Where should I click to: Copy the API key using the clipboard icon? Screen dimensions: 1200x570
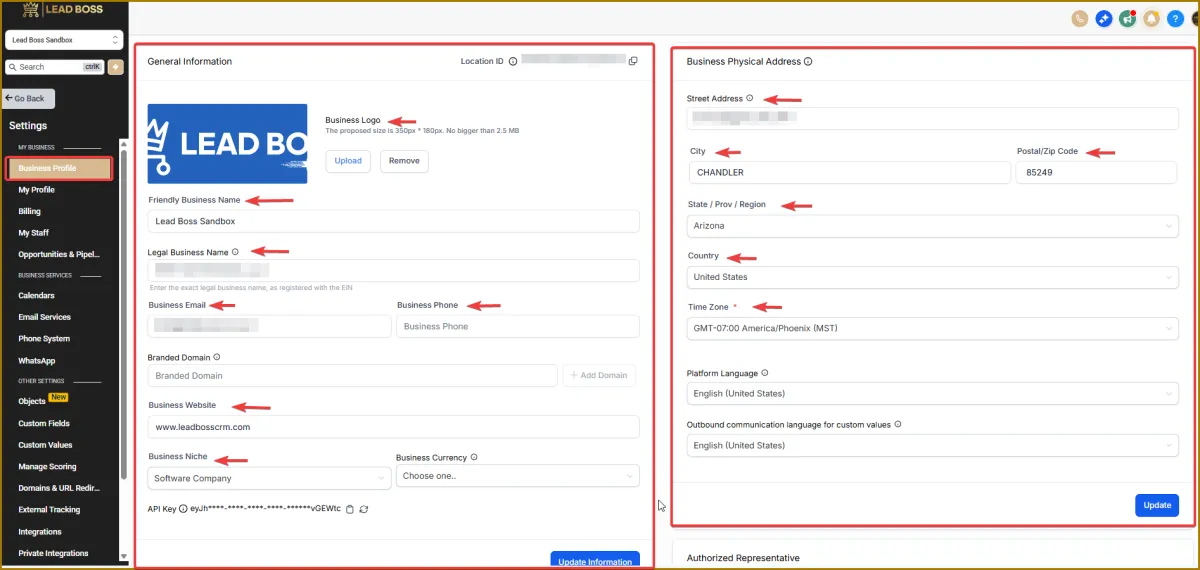pos(349,509)
